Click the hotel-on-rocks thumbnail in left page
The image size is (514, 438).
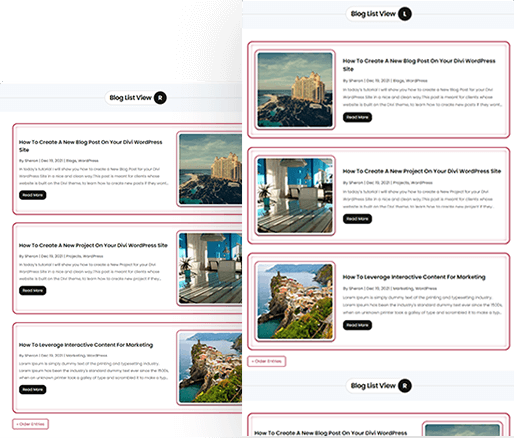pos(210,169)
